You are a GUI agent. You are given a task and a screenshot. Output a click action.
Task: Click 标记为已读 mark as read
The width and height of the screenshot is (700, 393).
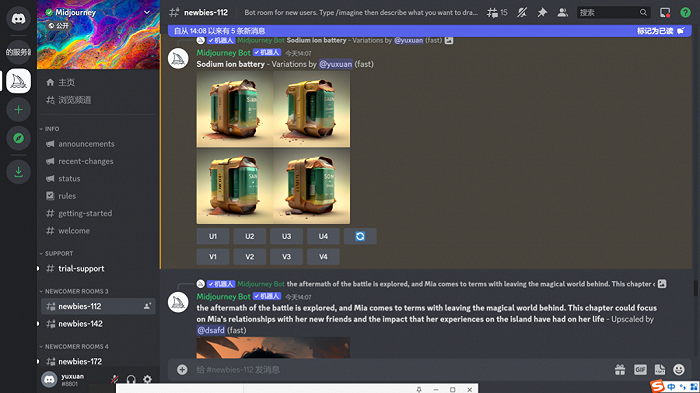tap(660, 31)
